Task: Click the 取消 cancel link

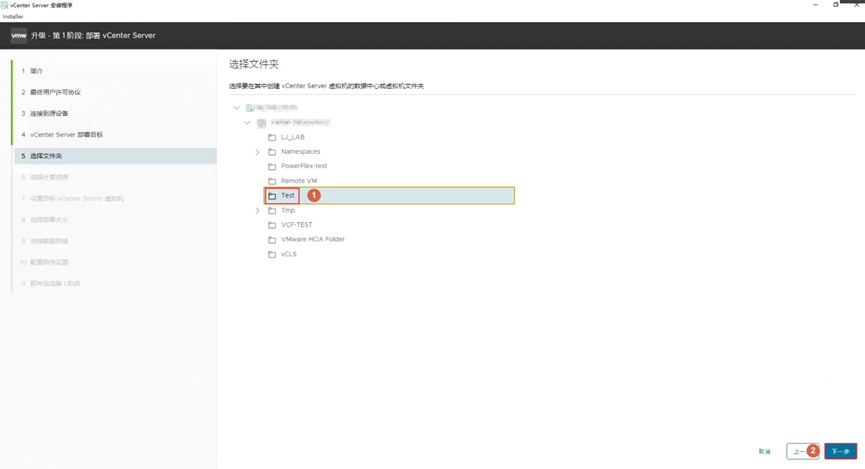Action: [x=764, y=451]
